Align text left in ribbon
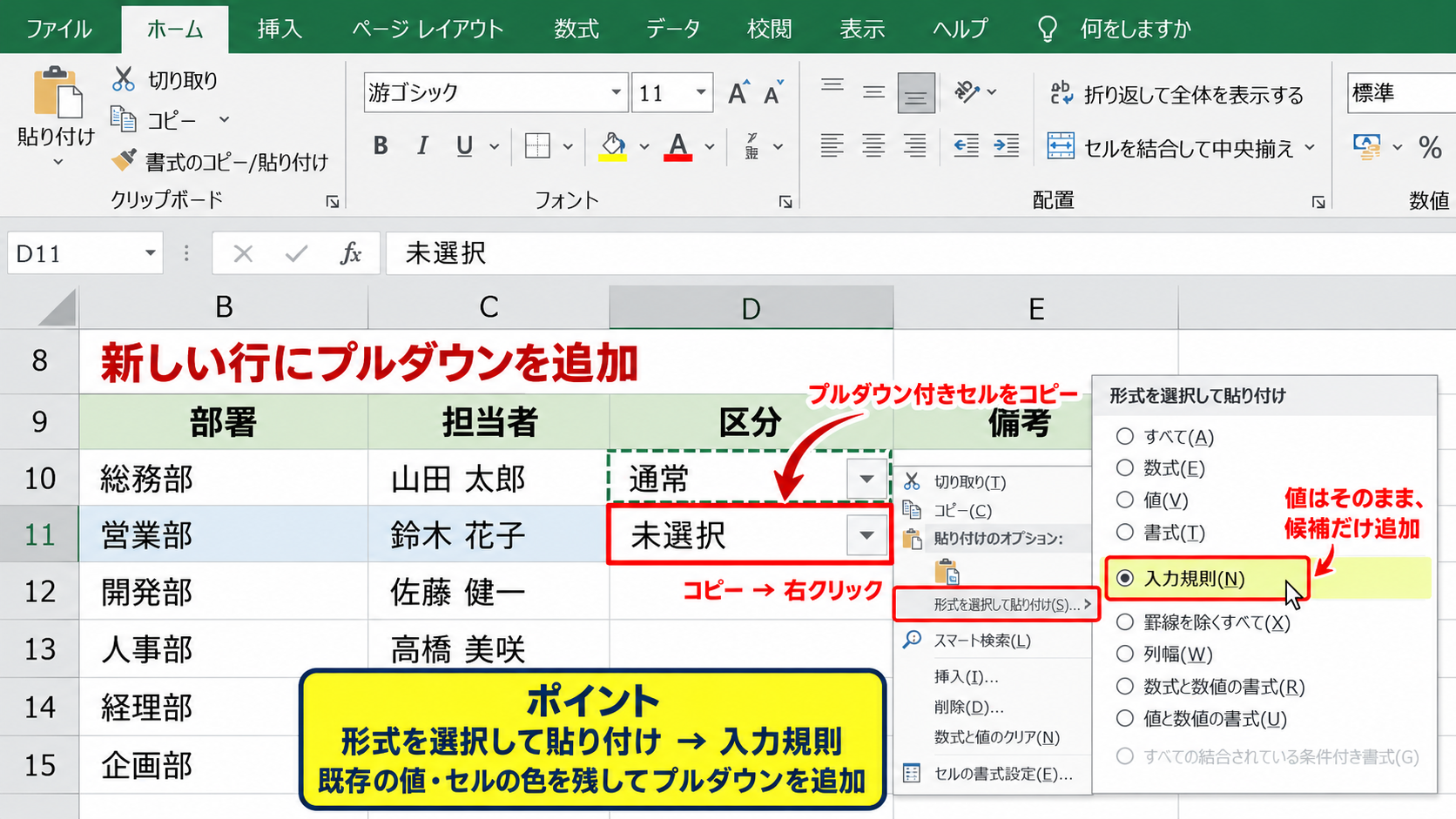The image size is (1456, 819). tap(832, 145)
